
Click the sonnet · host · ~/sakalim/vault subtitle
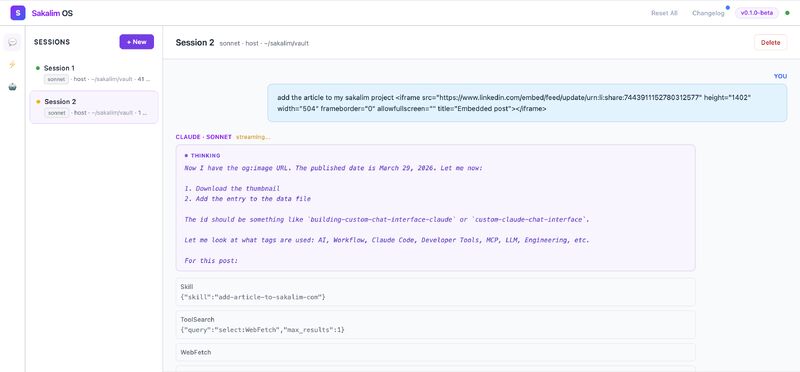click(264, 43)
